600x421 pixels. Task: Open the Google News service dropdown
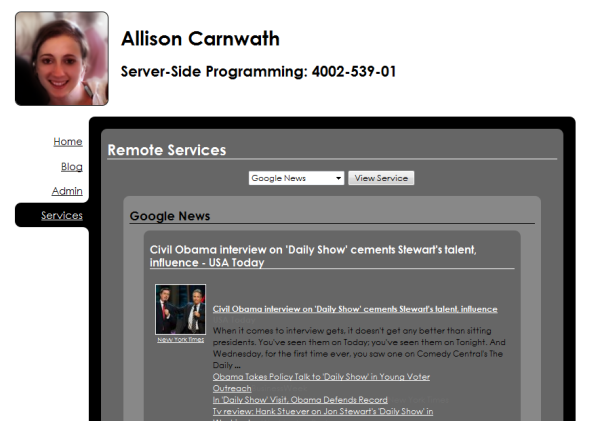[x=296, y=178]
